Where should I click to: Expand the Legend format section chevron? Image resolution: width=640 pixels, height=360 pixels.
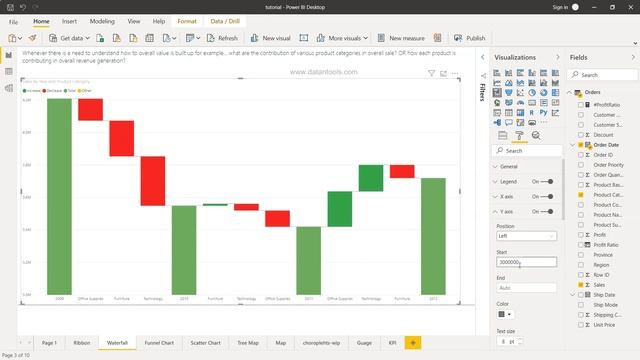click(495, 182)
